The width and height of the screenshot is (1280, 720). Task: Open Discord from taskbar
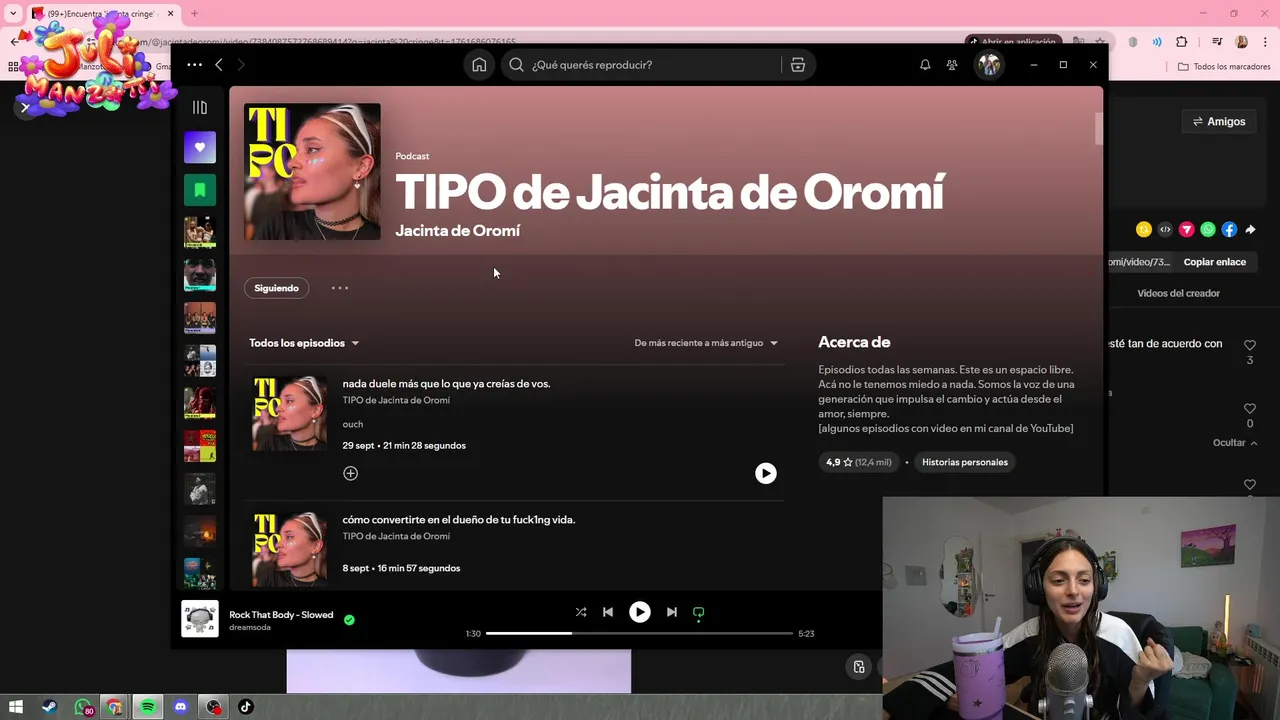(181, 707)
